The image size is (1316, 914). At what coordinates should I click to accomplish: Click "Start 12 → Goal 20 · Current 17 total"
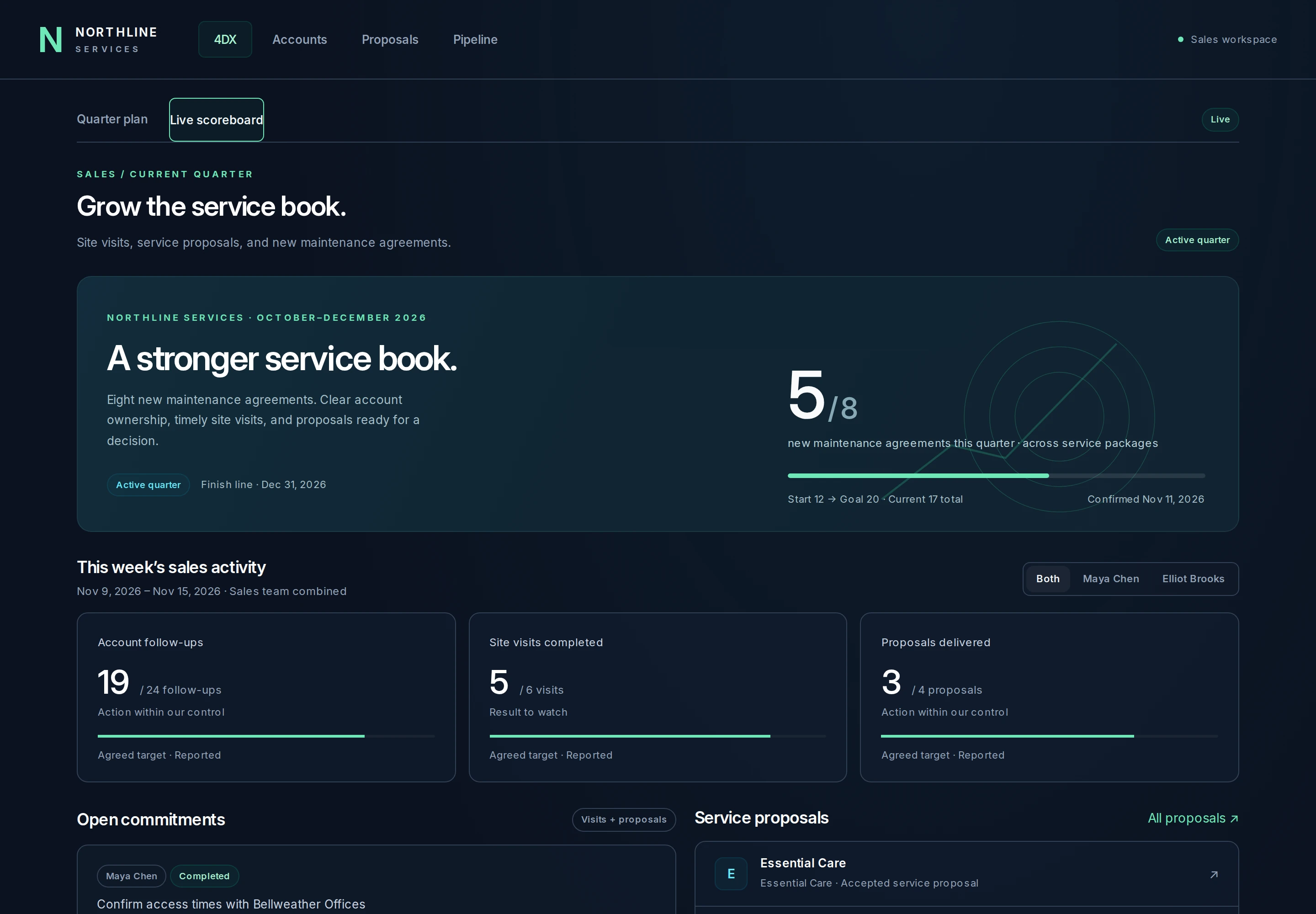(x=875, y=500)
